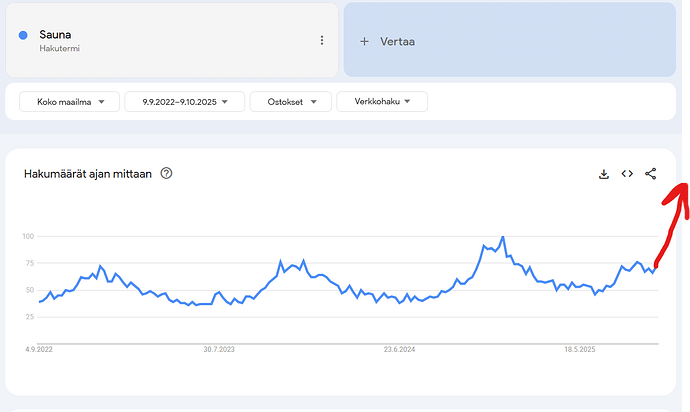The image size is (690, 412).
Task: Click the 18.5.2025 date label on axis
Action: [580, 349]
